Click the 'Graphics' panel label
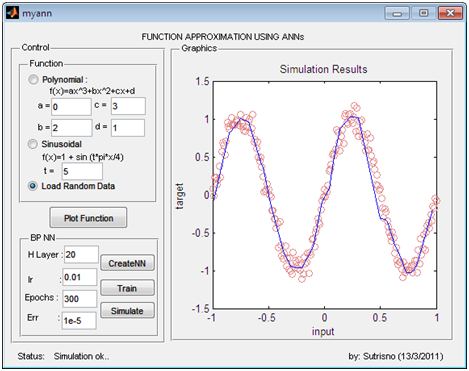 click(x=199, y=48)
